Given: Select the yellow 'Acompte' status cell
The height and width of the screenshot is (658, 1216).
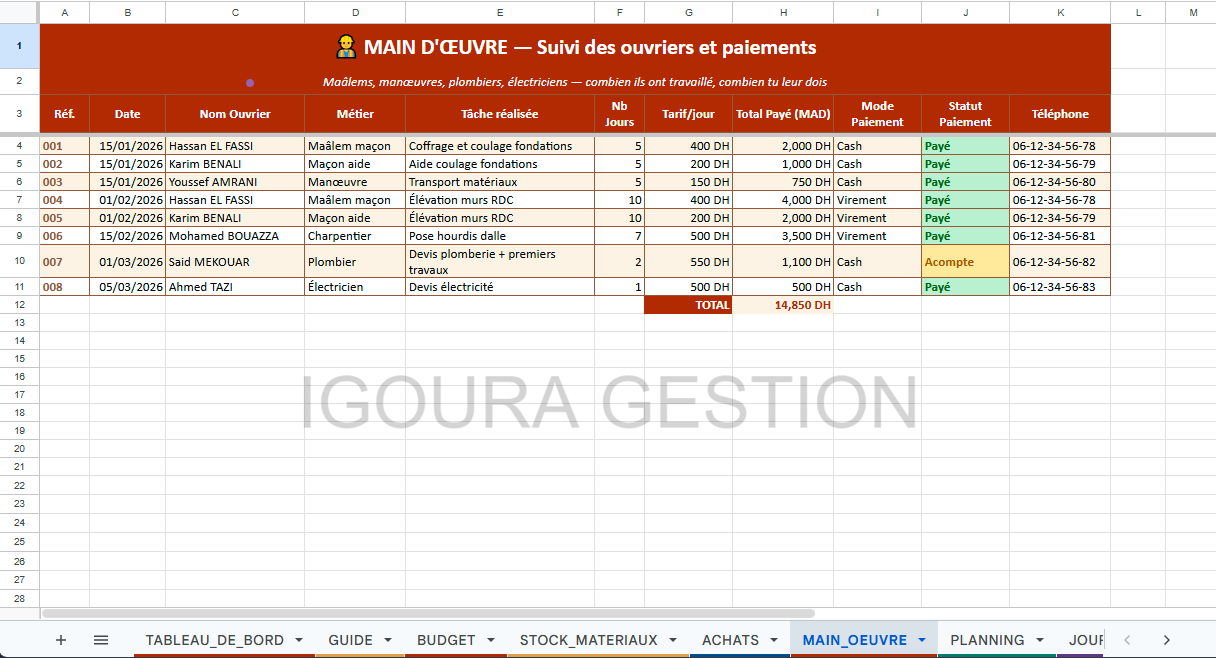Looking at the screenshot, I should tap(965, 262).
